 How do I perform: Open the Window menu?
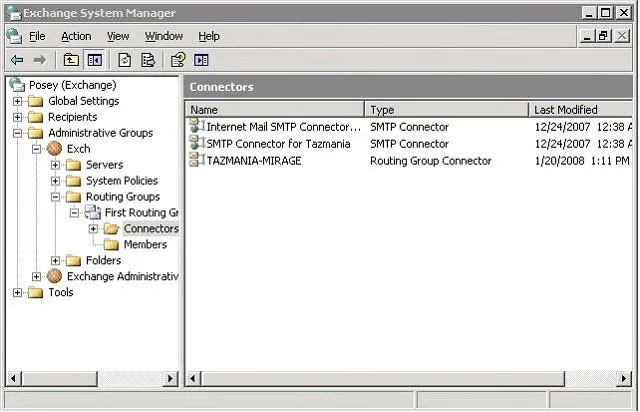click(x=164, y=36)
